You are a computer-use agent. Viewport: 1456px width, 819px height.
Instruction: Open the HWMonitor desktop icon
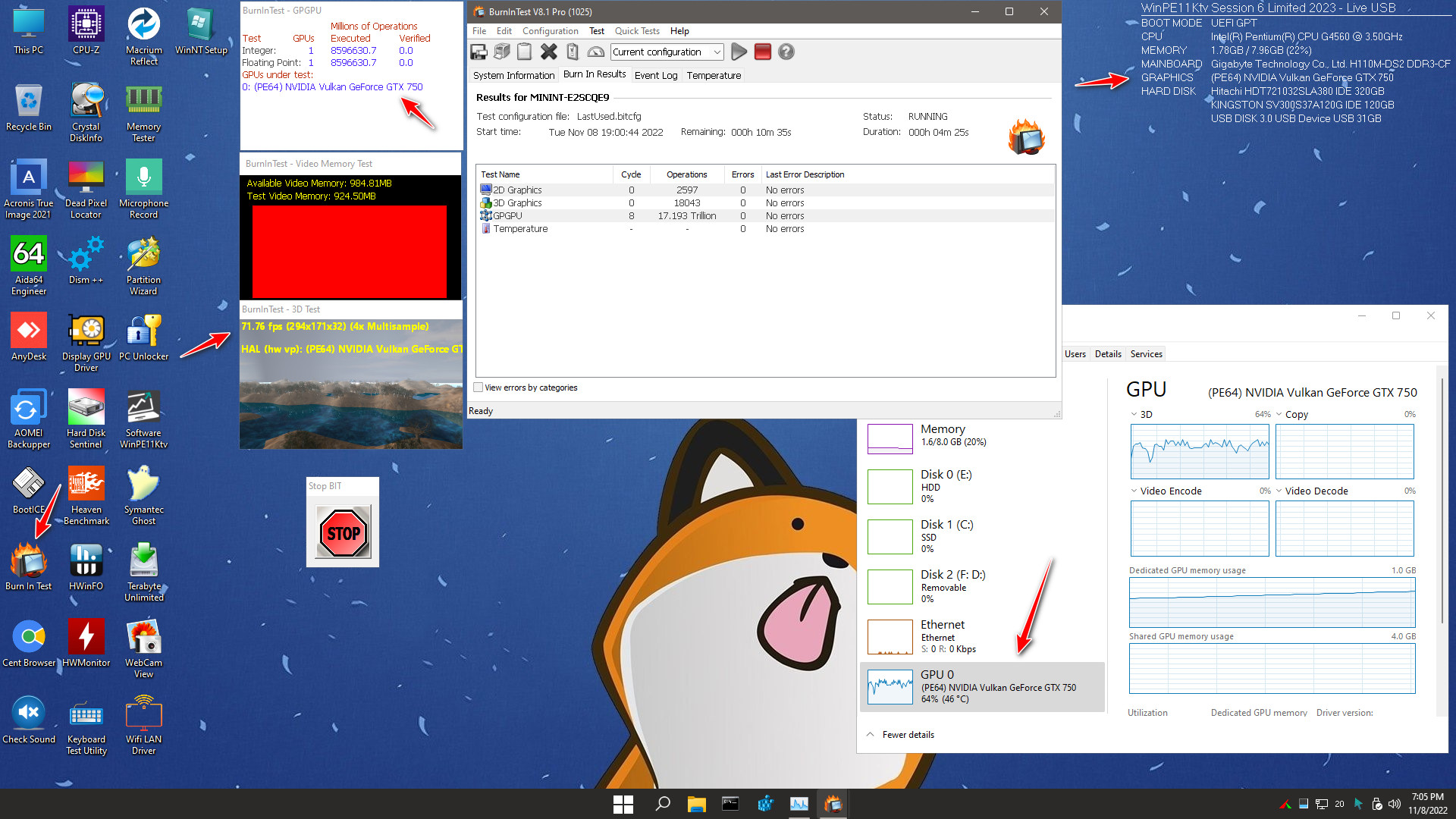point(86,643)
